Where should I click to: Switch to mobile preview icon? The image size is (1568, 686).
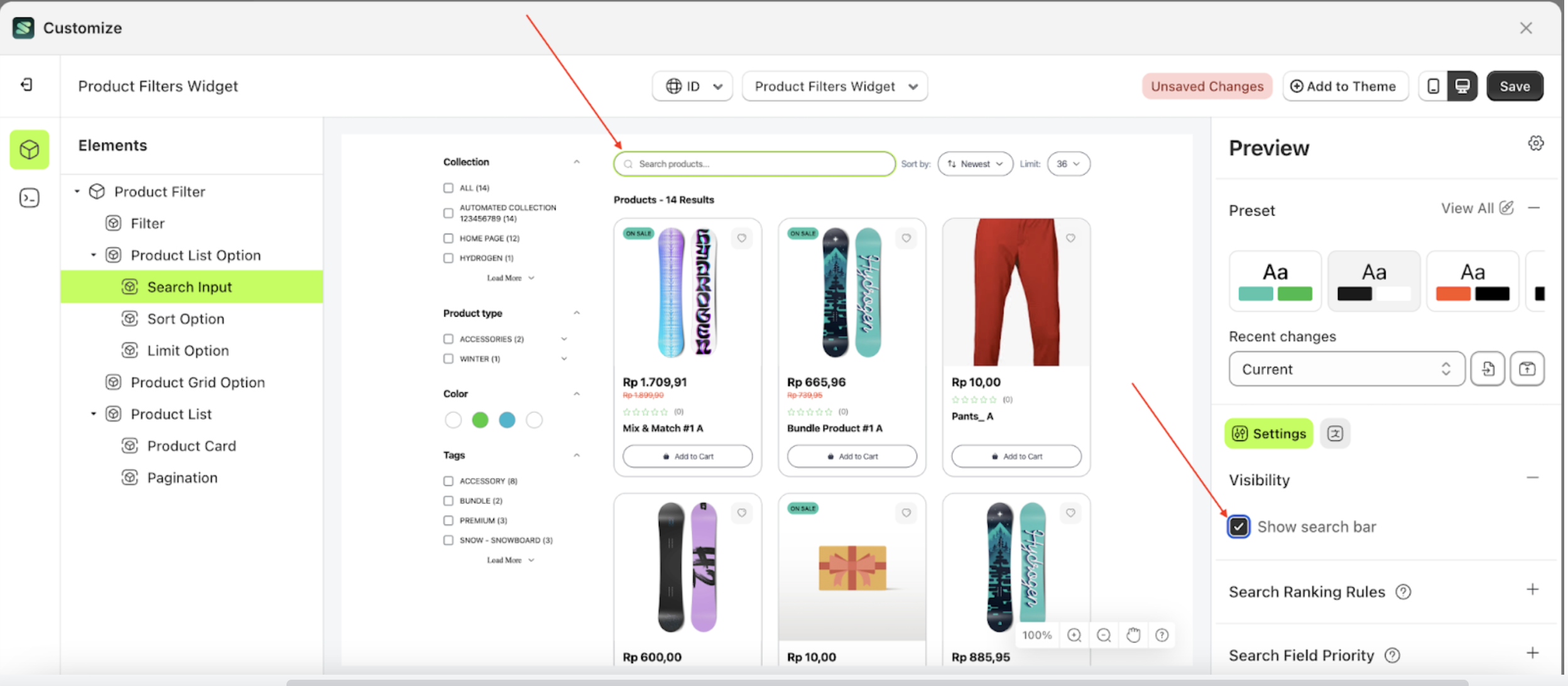[1433, 86]
